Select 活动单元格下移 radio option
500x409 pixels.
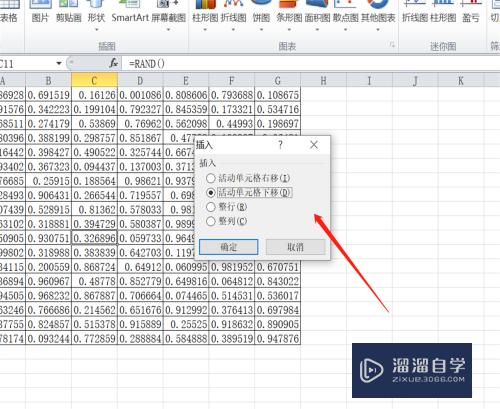tap(248, 192)
